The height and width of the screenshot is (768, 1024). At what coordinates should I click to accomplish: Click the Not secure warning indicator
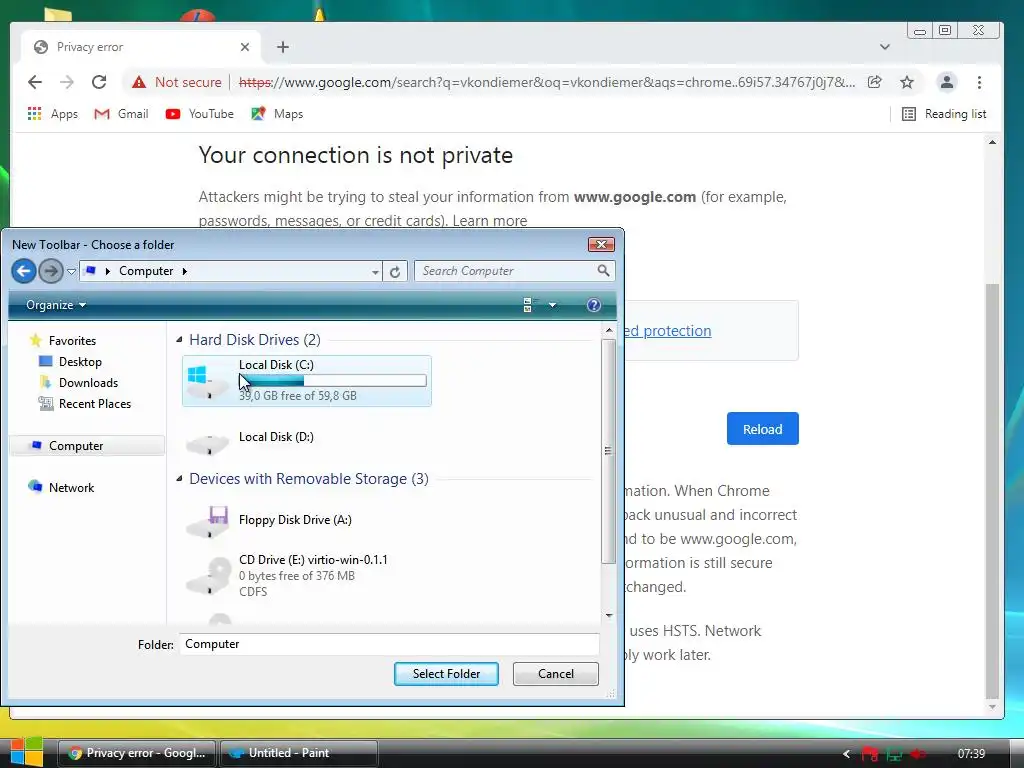(x=176, y=82)
